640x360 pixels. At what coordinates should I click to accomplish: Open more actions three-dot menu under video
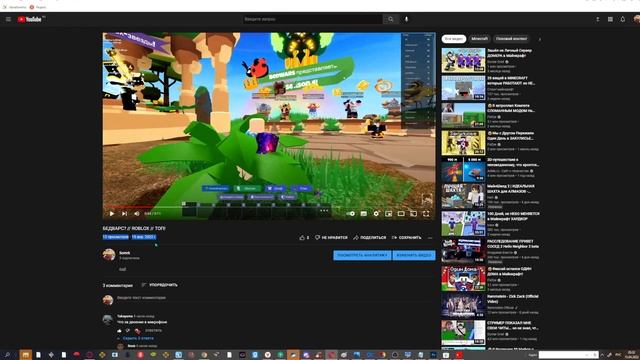pos(430,238)
